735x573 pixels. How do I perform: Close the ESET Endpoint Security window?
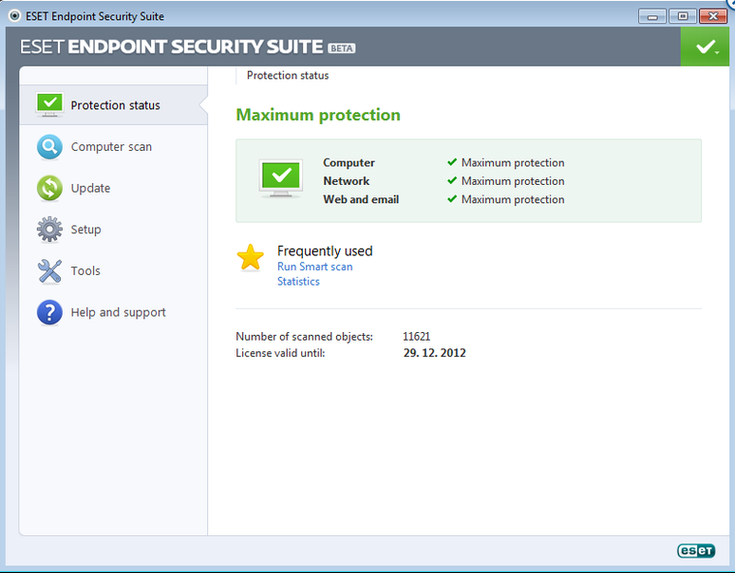[713, 16]
